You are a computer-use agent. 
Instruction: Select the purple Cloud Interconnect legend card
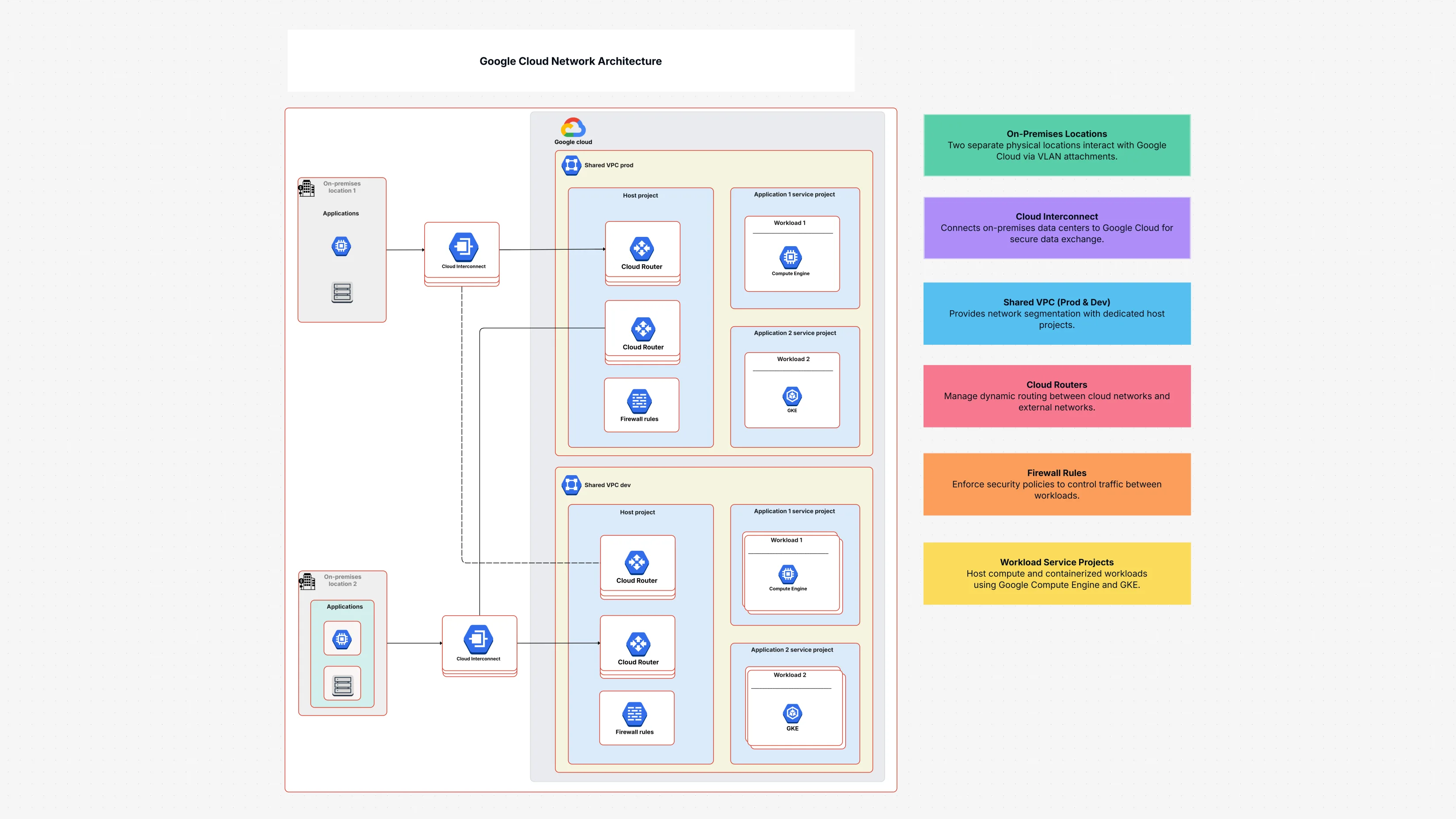1057,228
